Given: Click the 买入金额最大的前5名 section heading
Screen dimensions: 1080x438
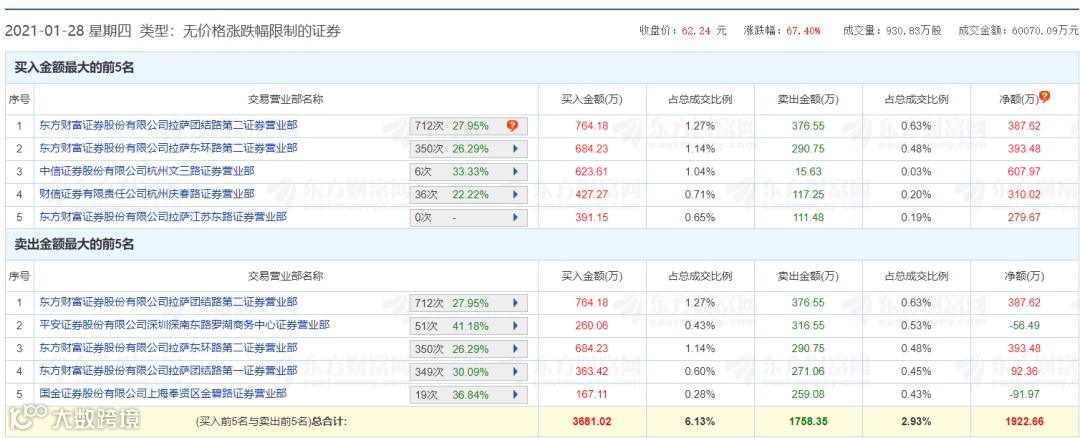Looking at the screenshot, I should pos(74,68).
